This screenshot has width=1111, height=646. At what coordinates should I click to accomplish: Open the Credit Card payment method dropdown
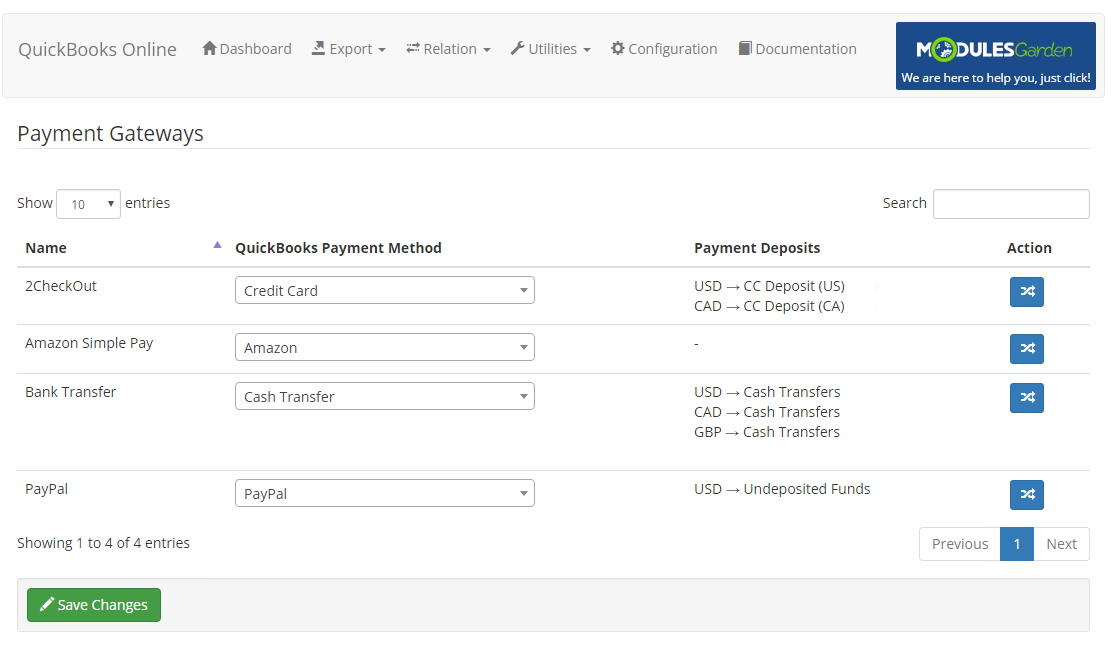click(384, 289)
